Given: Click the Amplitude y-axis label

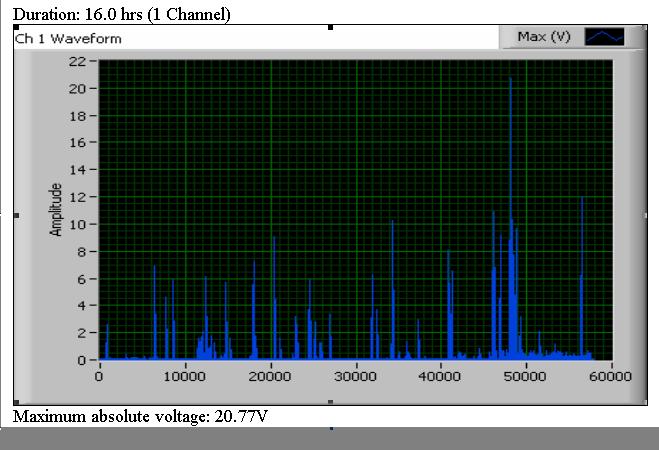Looking at the screenshot, I should 56,210.
